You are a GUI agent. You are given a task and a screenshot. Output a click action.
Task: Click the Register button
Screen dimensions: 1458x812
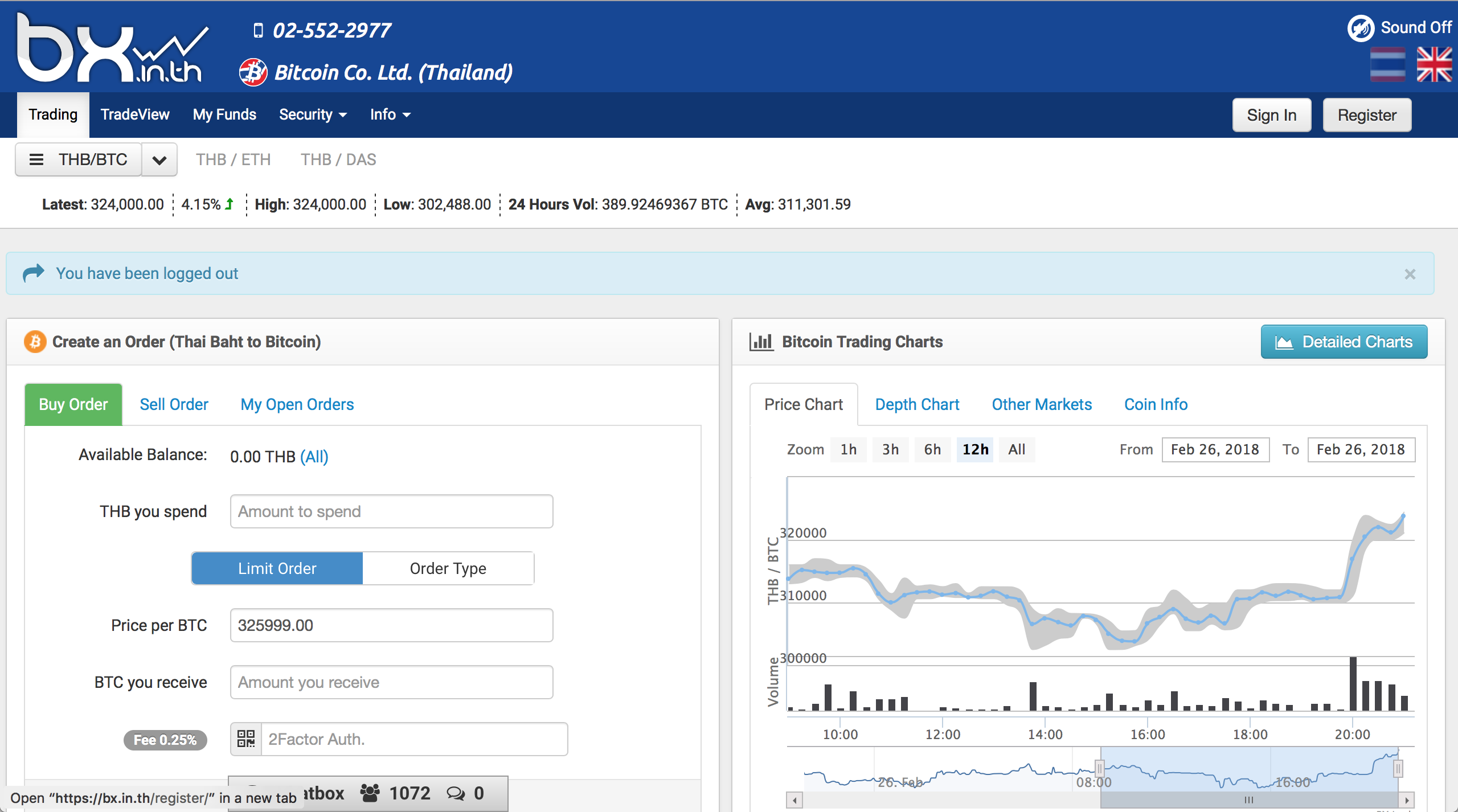[1367, 115]
